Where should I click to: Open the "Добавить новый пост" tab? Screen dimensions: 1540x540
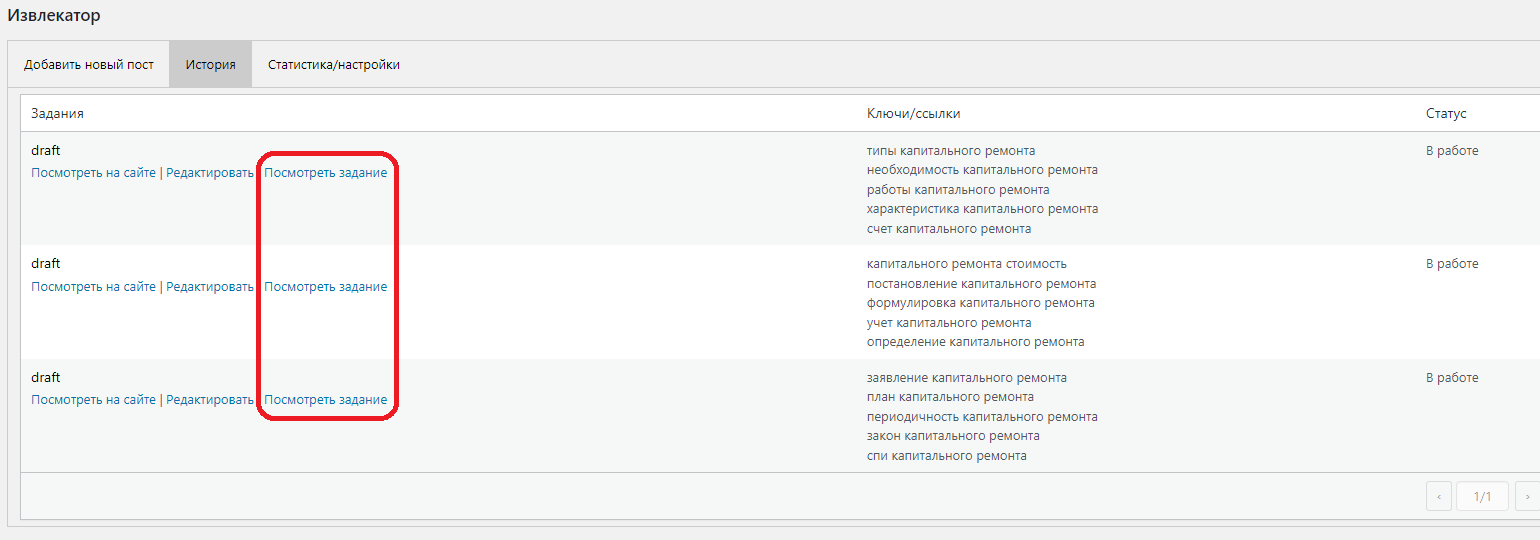pyautogui.click(x=89, y=65)
